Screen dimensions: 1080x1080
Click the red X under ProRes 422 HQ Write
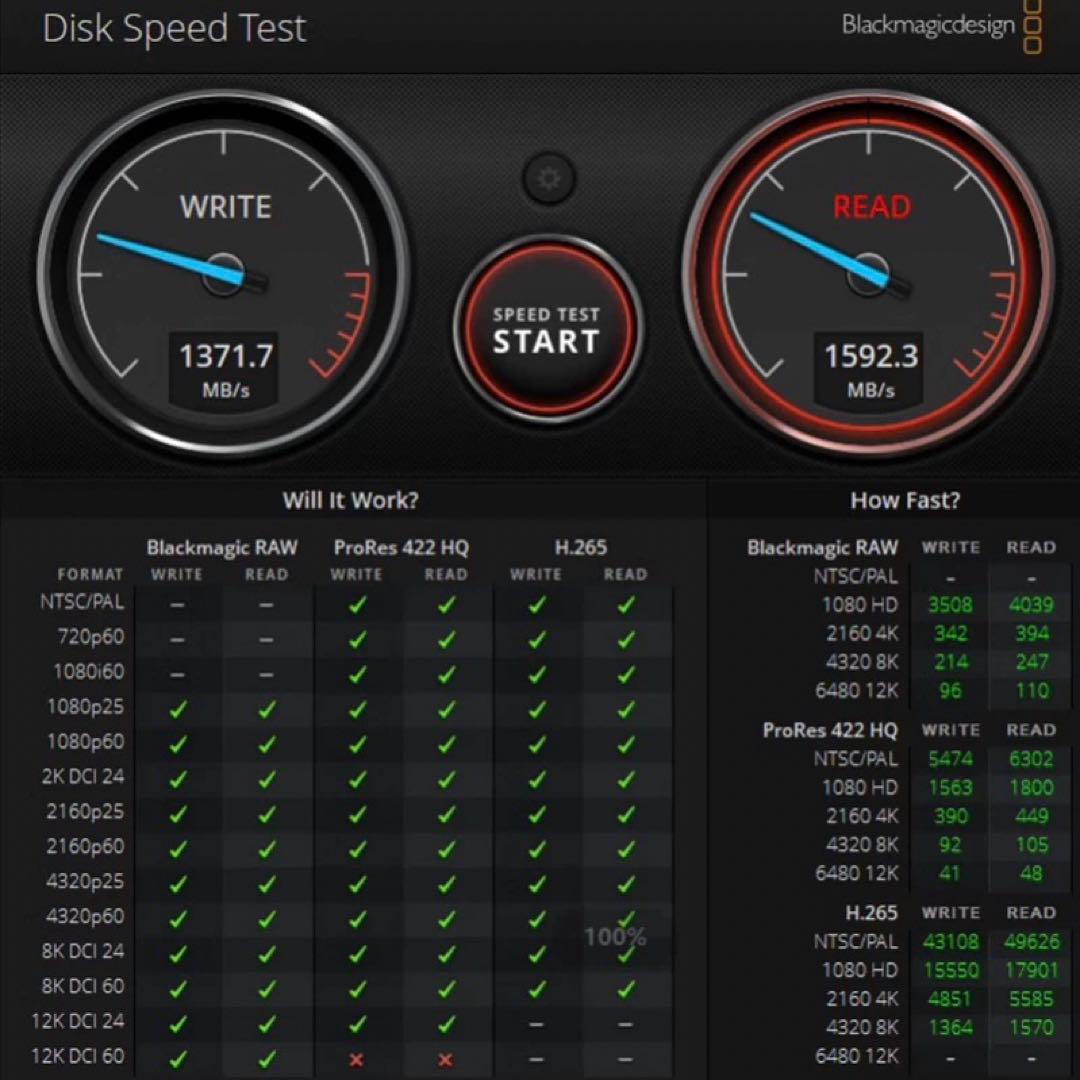tap(357, 1058)
